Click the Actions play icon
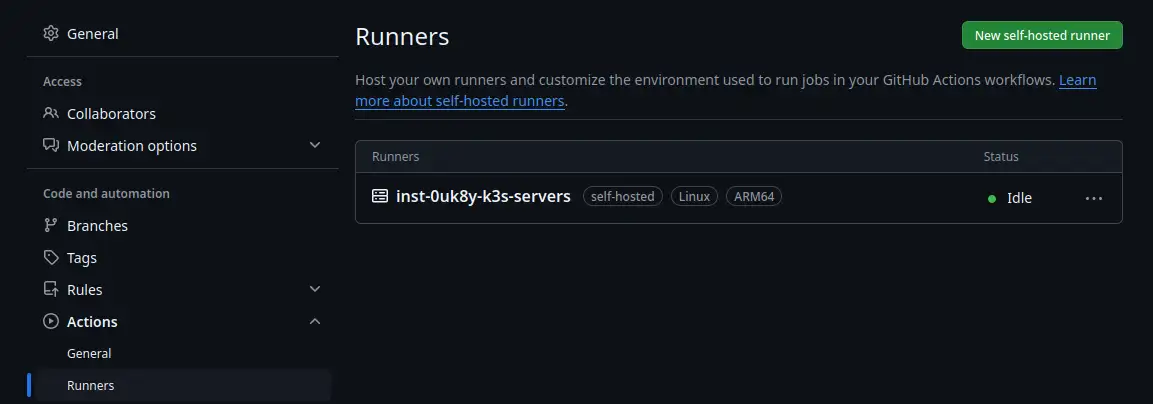The image size is (1153, 404). click(x=51, y=322)
